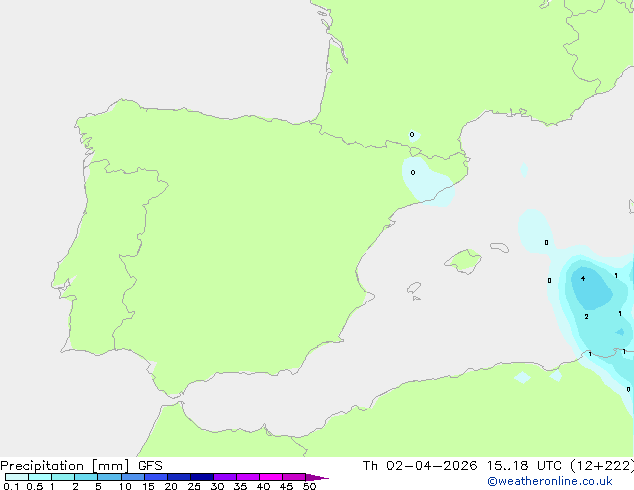Screen dimensions: 634x490
Task: Select the 0.1–0.5 mm legend color swatch
Action: click(17, 477)
